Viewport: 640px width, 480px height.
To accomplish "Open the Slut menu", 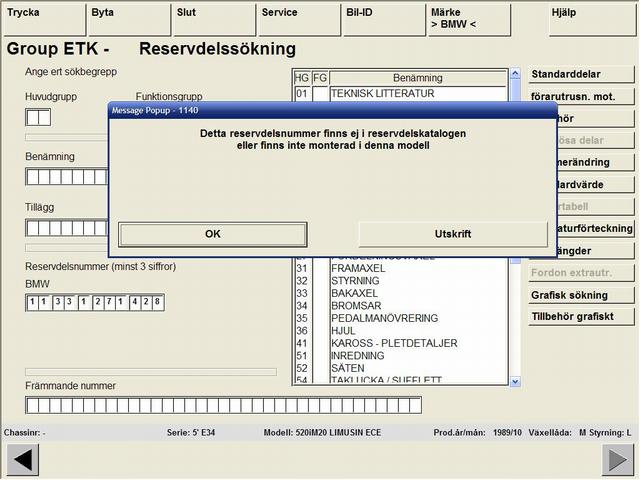I will (212, 19).
